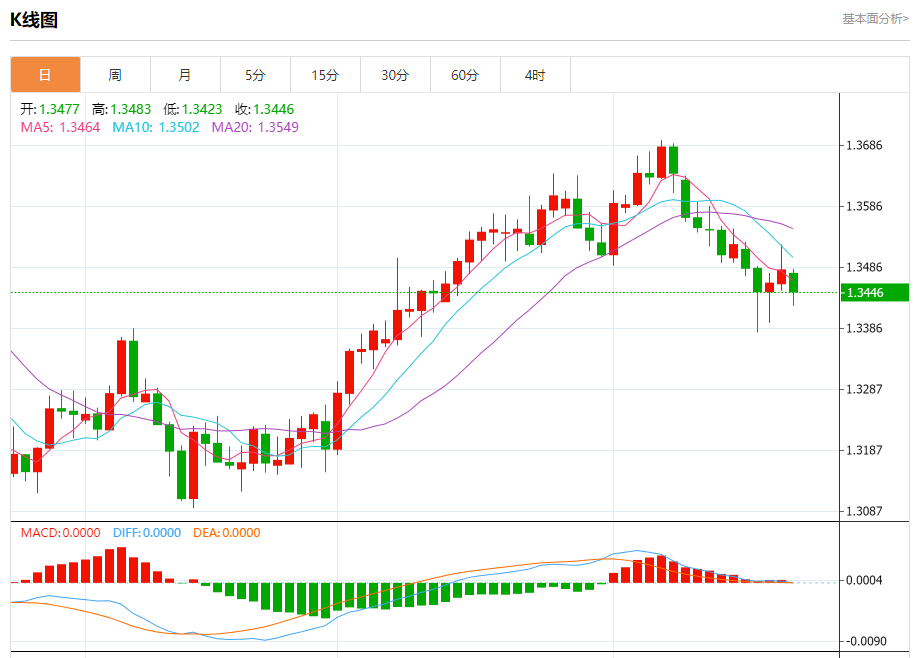
Task: Click the 1.3586 price axis label
Action: click(x=864, y=206)
